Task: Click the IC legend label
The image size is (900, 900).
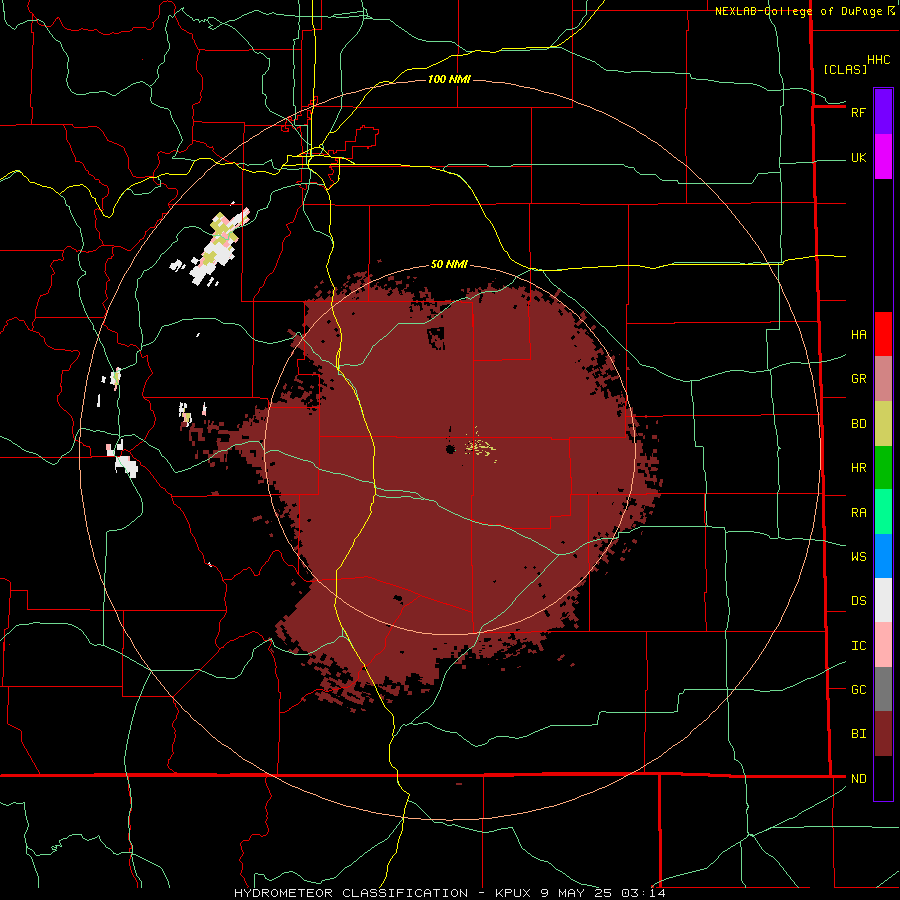Action: click(x=858, y=646)
